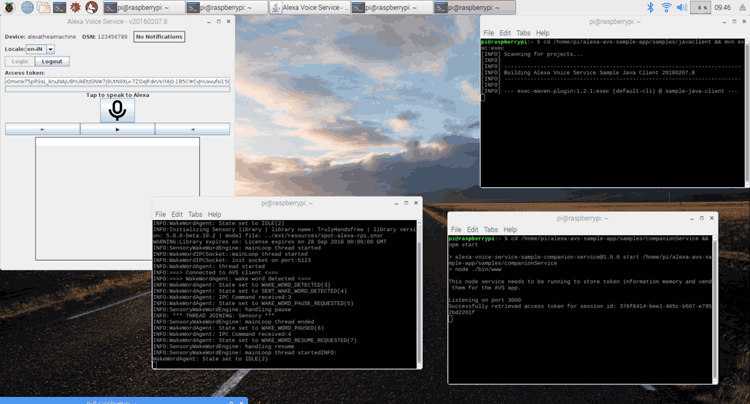Open the Raspberry Pi main menu

pos(9,7)
